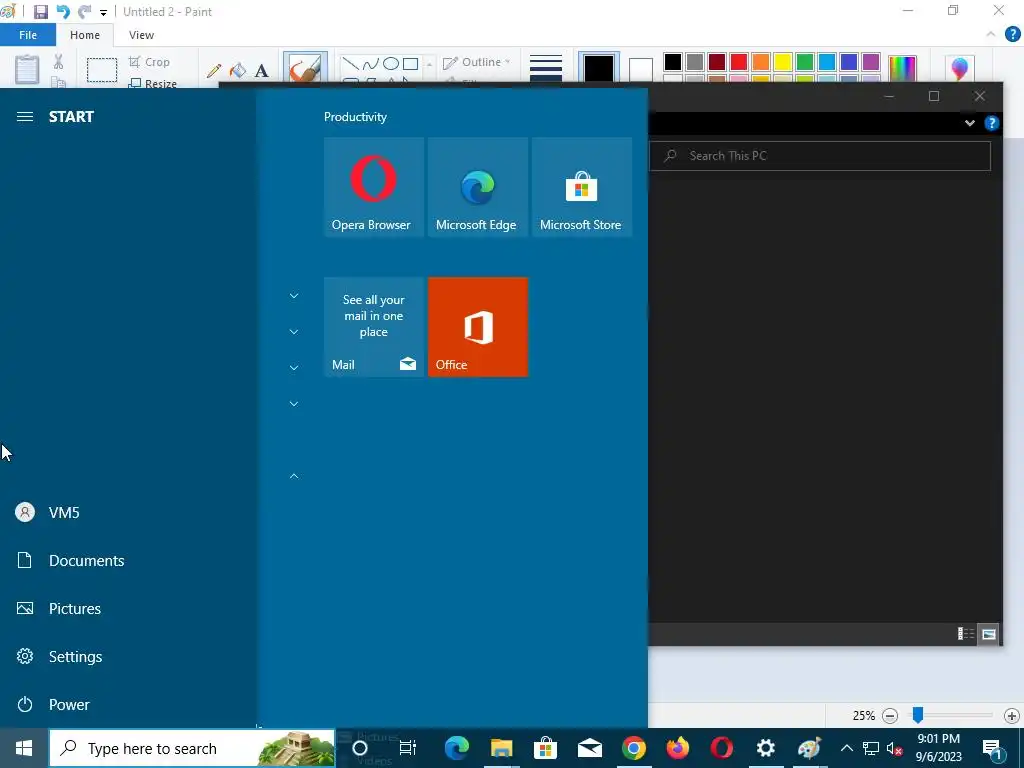Click the network icon in system tray

click(871, 748)
